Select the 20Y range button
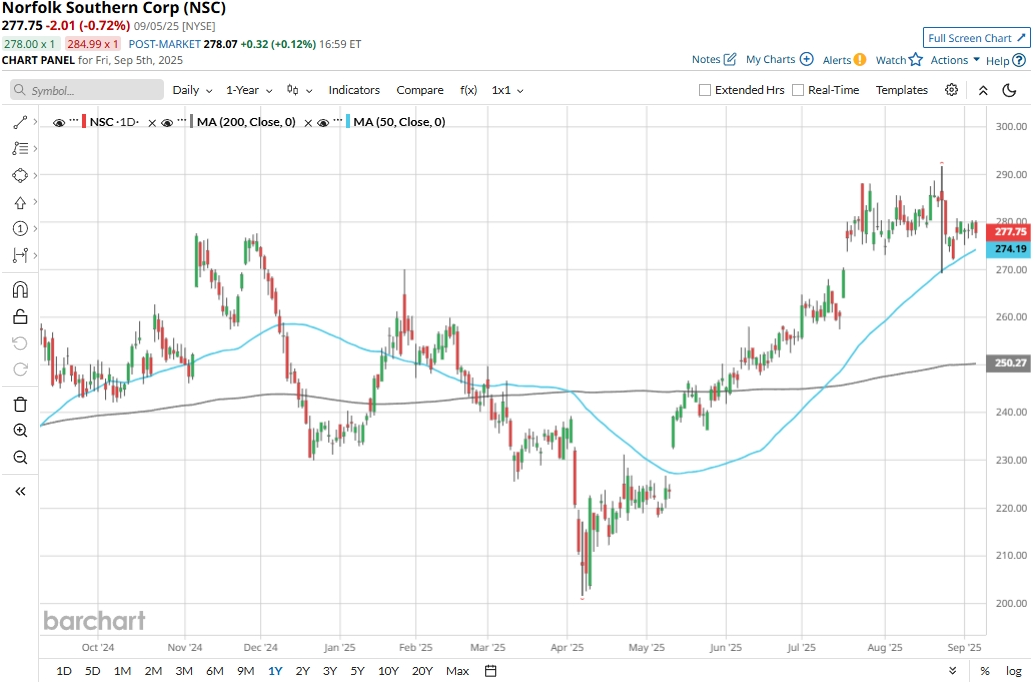The height and width of the screenshot is (682, 1035). pyautogui.click(x=422, y=671)
